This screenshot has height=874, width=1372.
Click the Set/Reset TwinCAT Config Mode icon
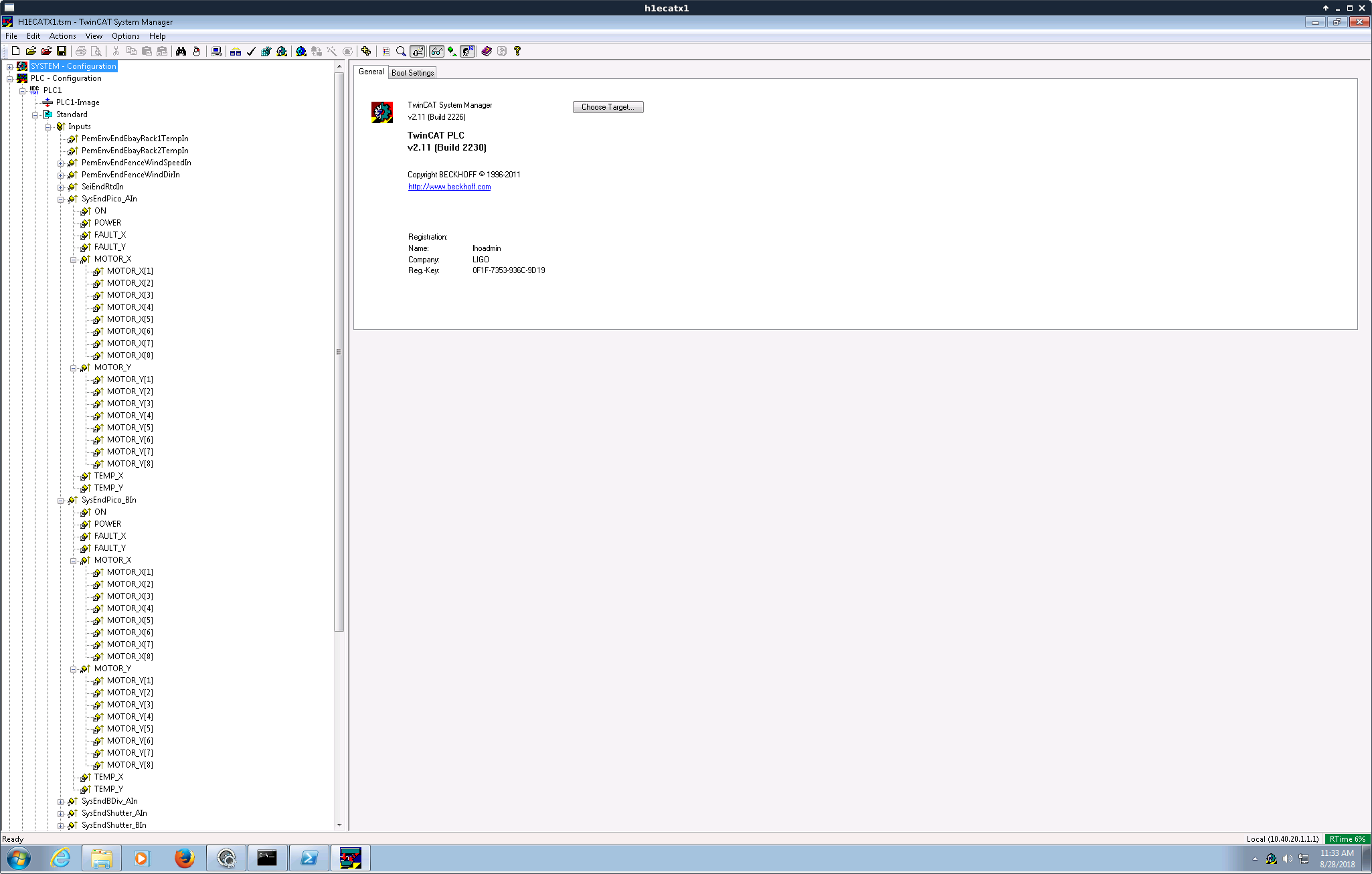coord(301,51)
